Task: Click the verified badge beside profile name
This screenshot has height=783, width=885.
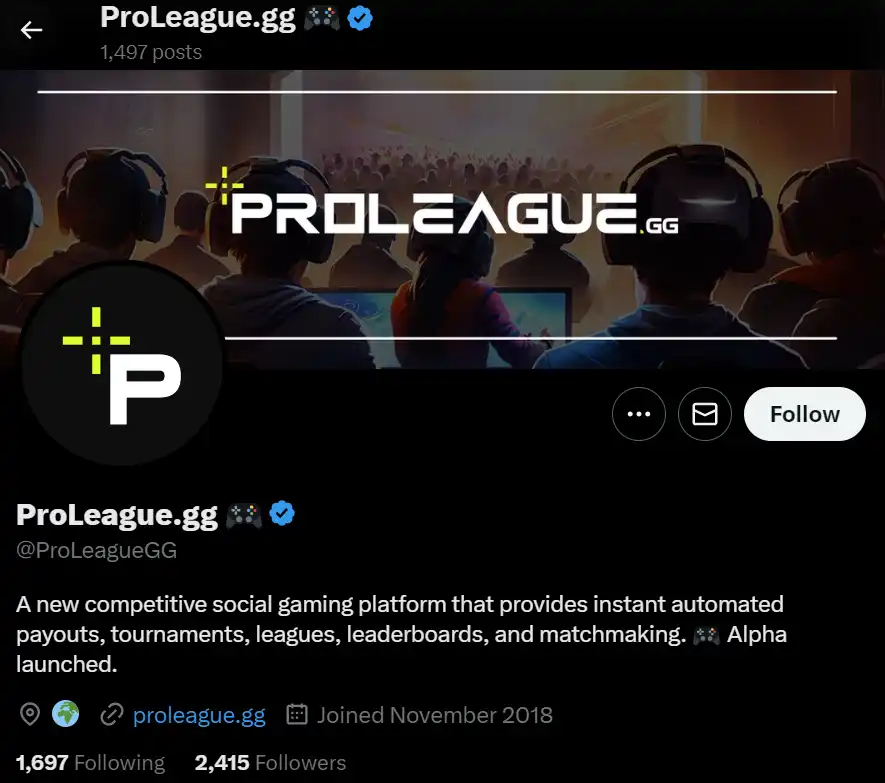Action: pos(282,514)
